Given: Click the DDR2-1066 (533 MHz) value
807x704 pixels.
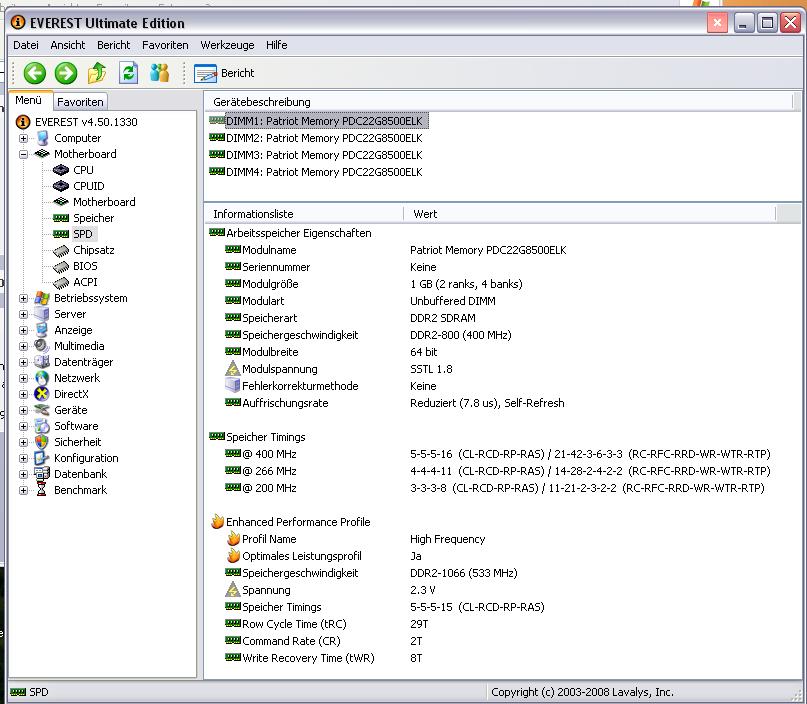Looking at the screenshot, I should [464, 573].
